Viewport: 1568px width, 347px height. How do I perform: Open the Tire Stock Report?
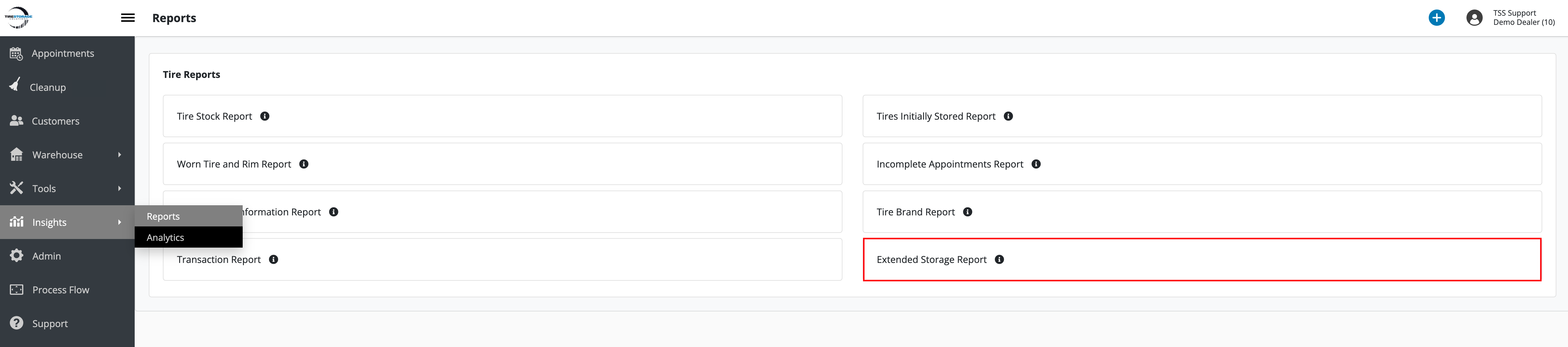[214, 116]
